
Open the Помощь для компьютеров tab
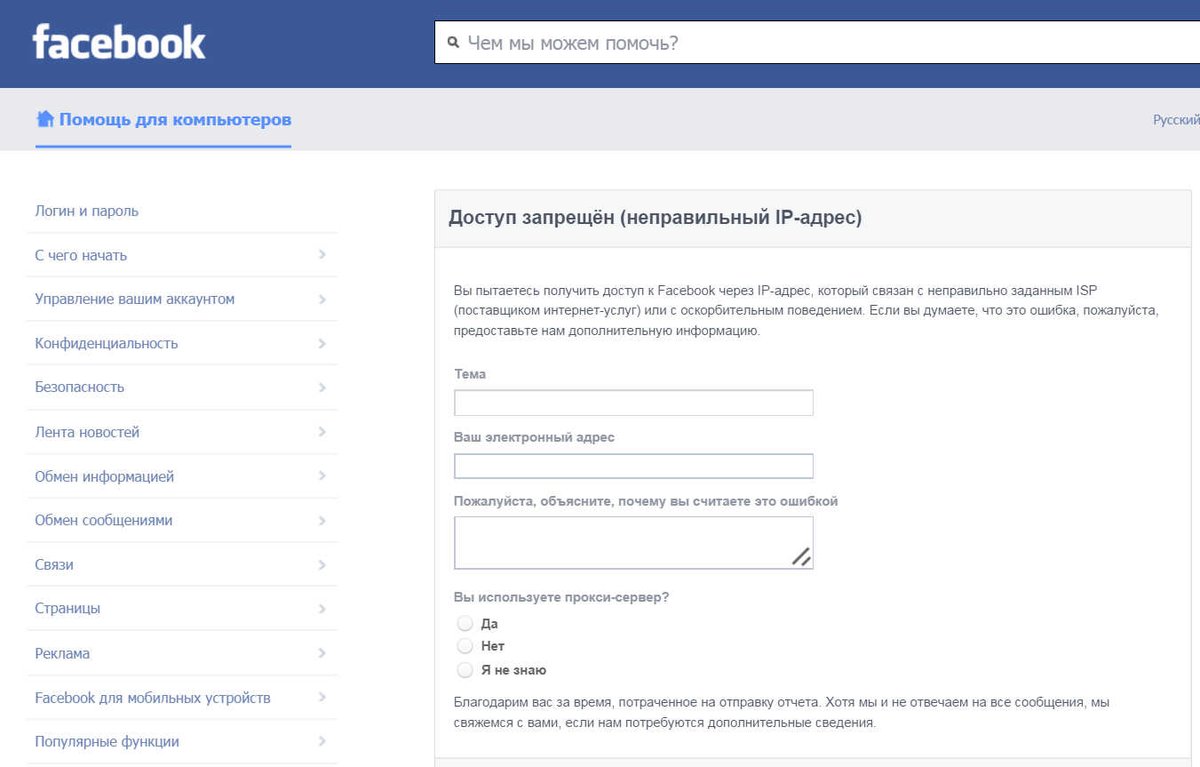175,120
